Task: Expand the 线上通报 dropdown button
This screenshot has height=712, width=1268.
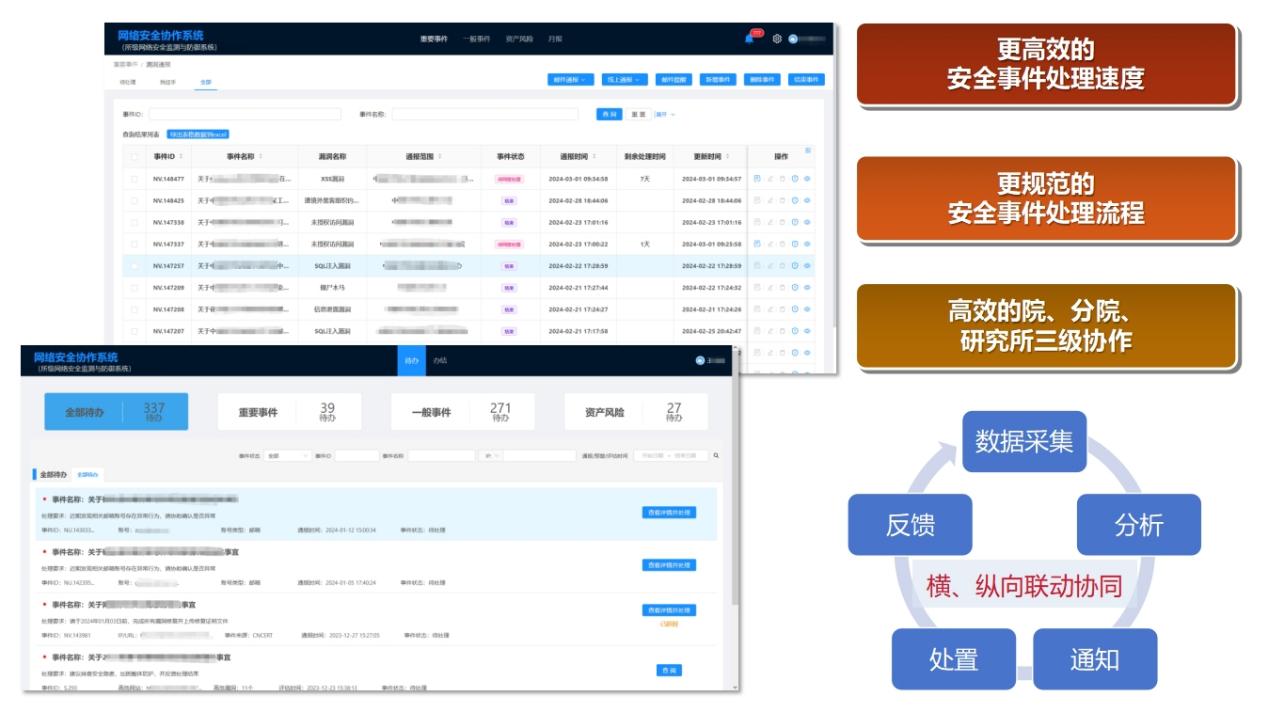Action: pyautogui.click(x=625, y=80)
